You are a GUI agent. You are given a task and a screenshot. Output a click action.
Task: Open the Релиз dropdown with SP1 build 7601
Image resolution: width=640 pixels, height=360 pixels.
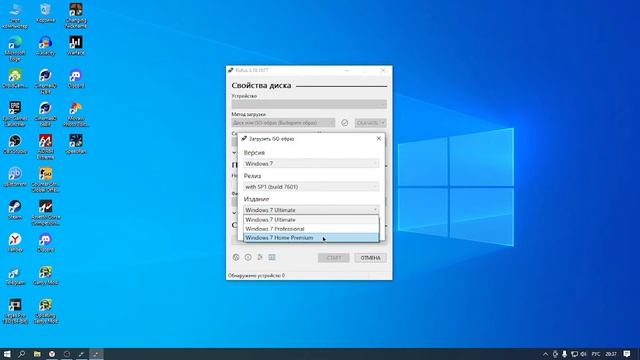pyautogui.click(x=311, y=187)
